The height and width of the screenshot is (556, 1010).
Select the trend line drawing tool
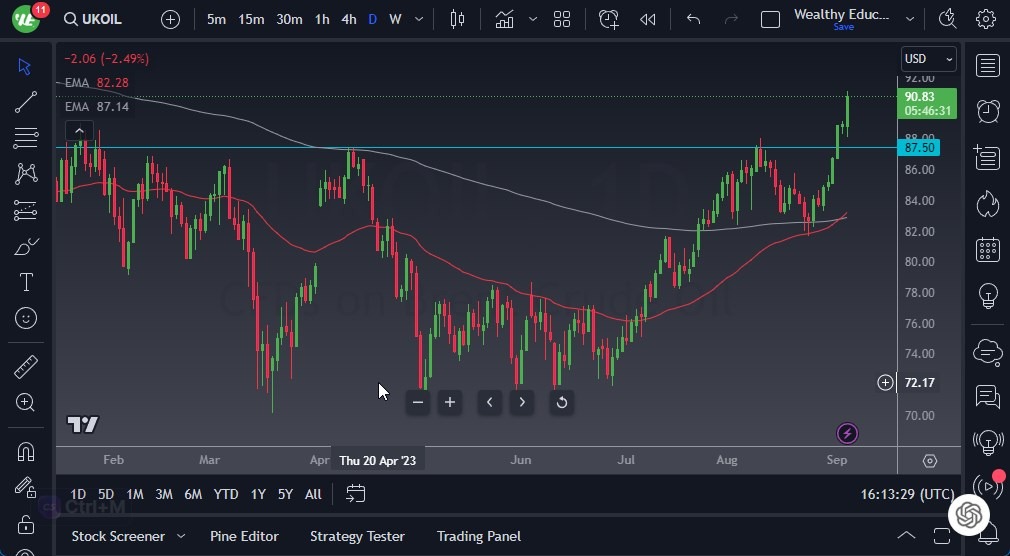tap(26, 102)
